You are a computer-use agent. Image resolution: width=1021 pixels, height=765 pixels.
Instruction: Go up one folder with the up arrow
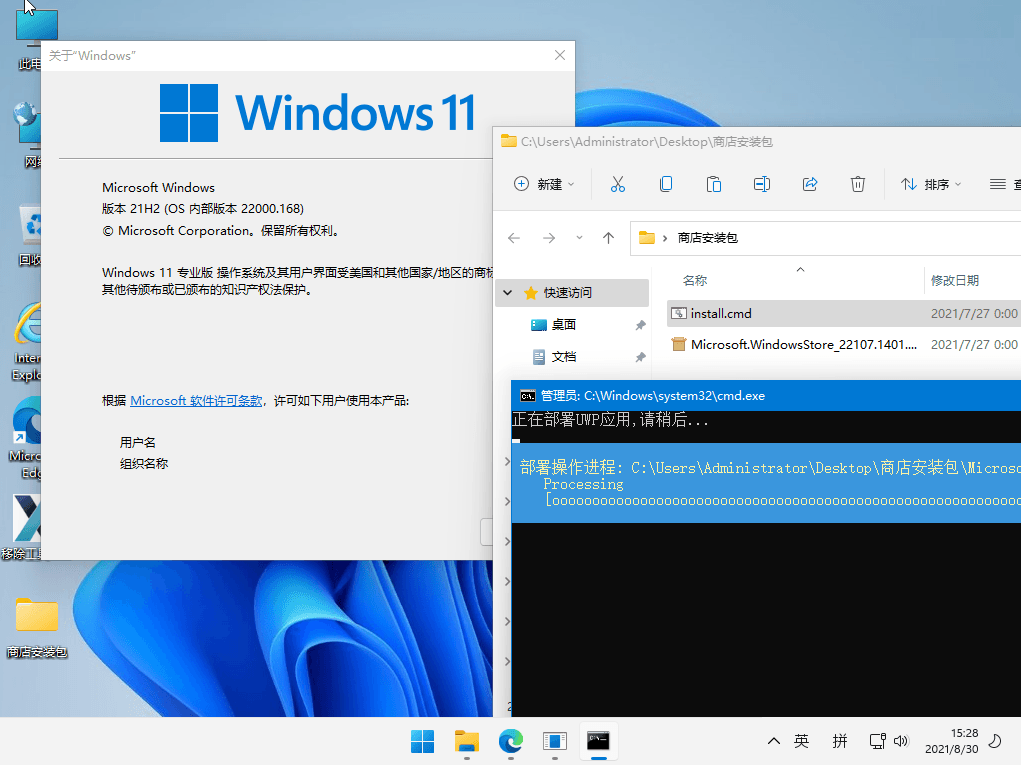[x=608, y=238]
